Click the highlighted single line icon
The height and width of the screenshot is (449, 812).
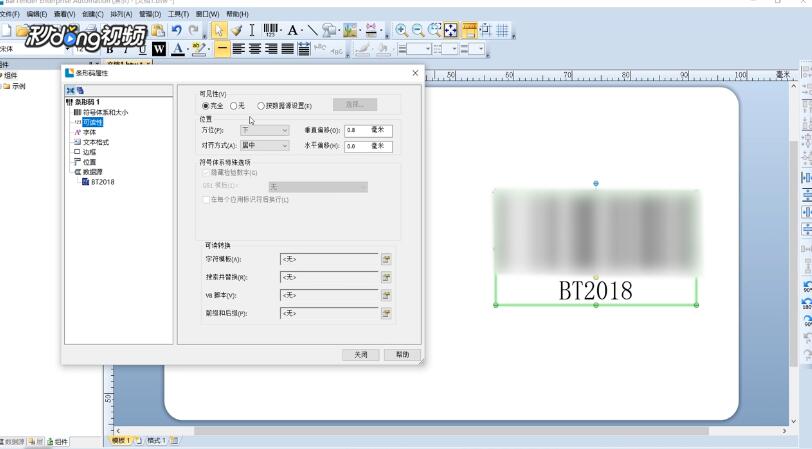(222, 49)
